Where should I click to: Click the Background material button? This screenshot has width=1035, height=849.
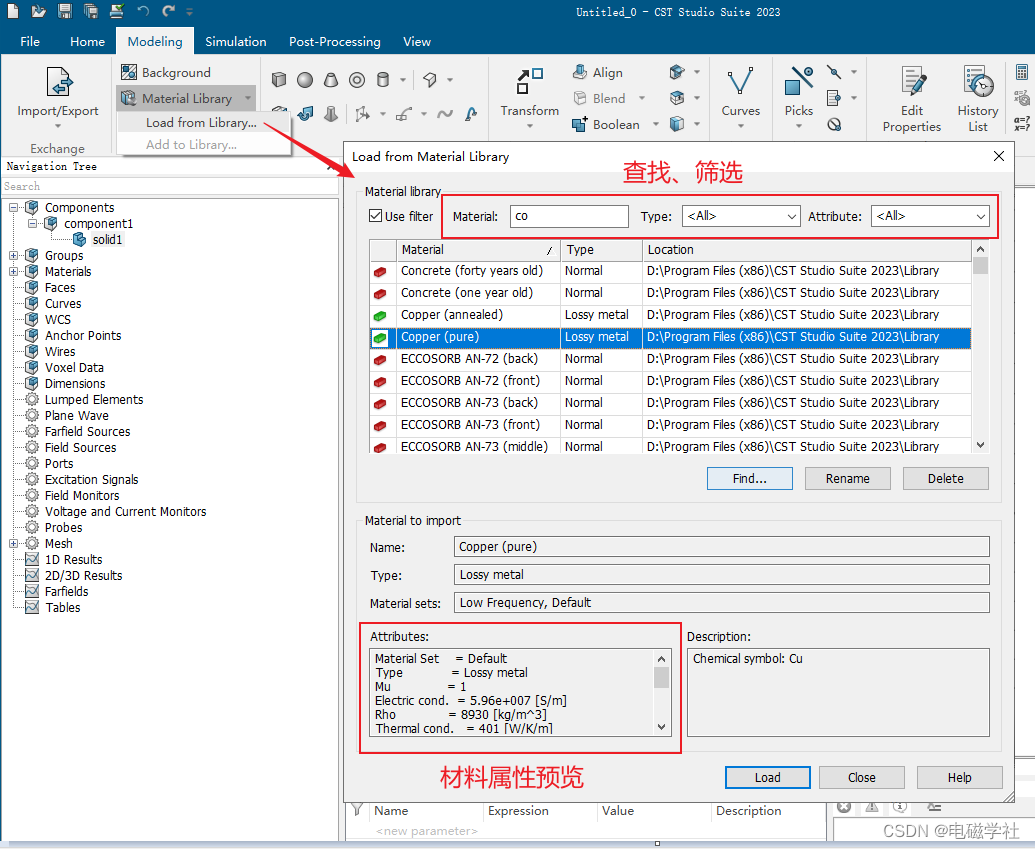click(x=166, y=73)
